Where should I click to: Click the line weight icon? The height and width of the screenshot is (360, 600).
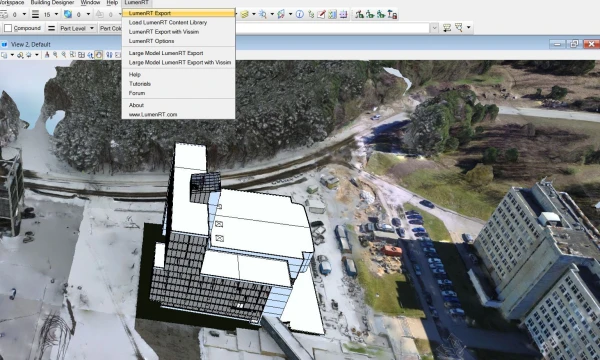pos(35,15)
